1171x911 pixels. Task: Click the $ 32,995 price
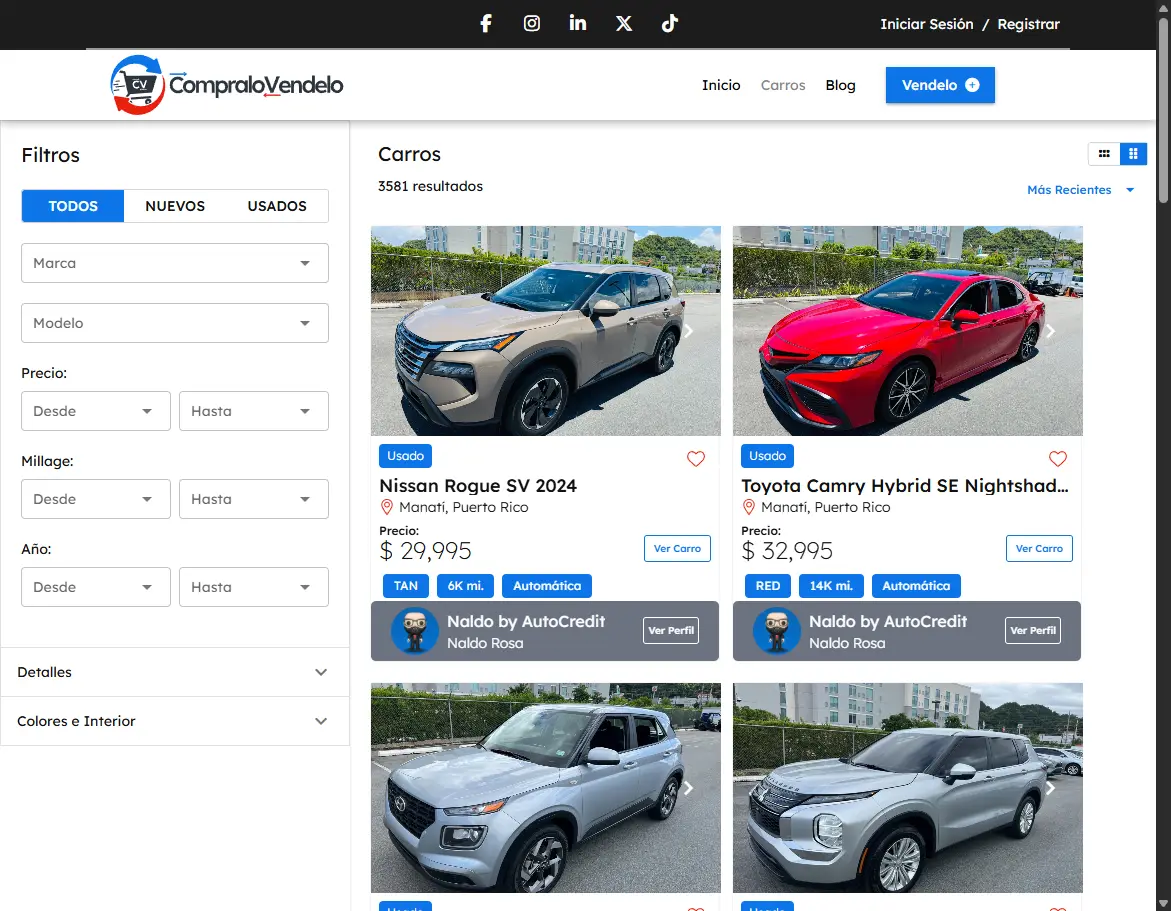coord(787,551)
